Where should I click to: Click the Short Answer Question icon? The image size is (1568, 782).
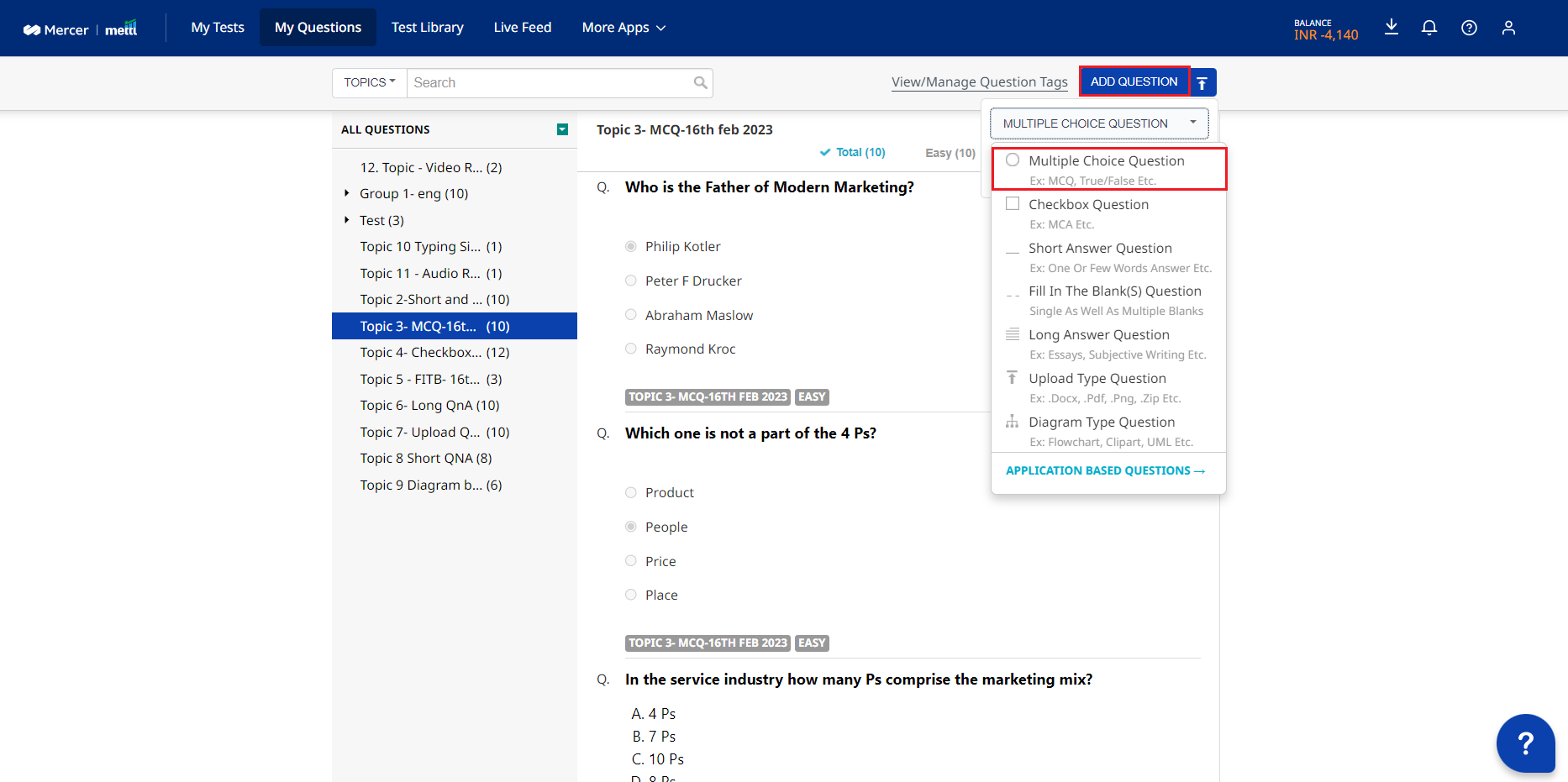tap(1013, 251)
